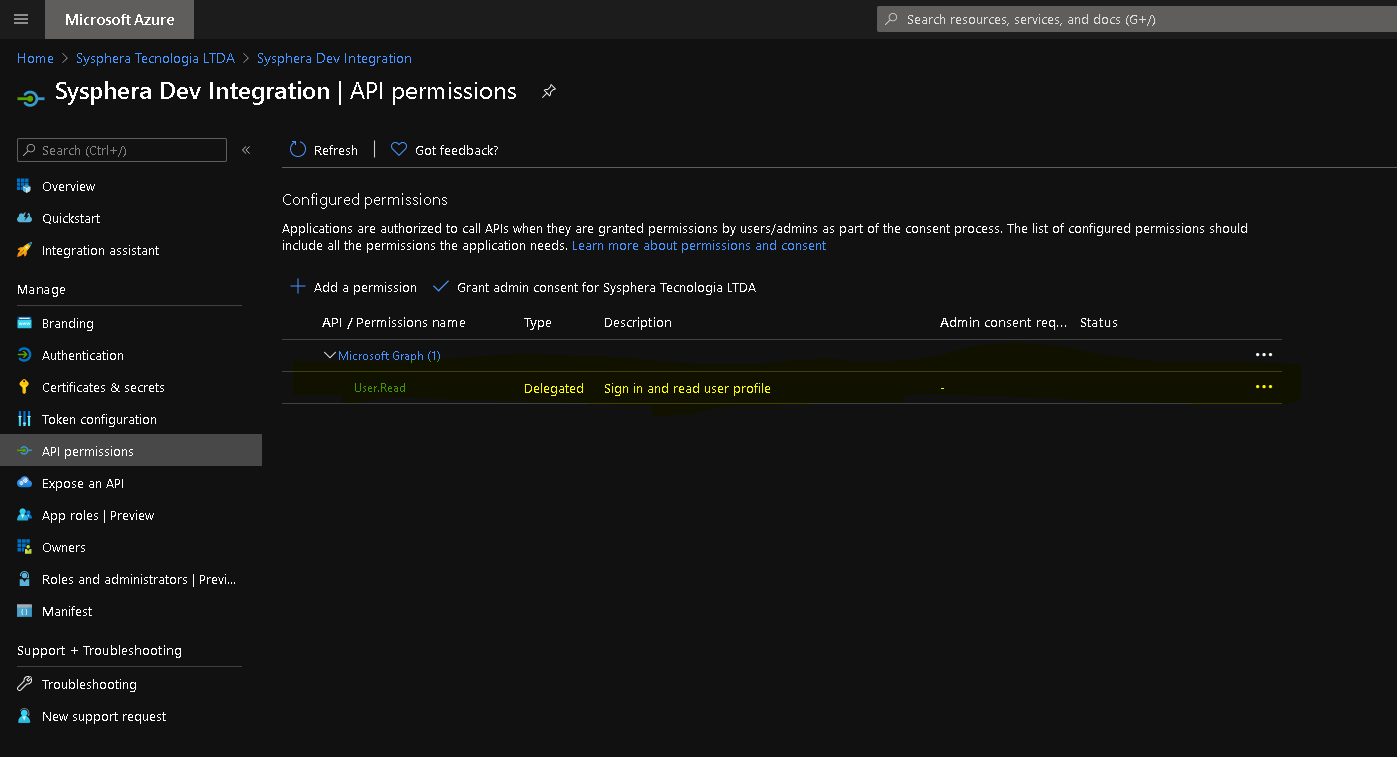This screenshot has height=757, width=1397.
Task: Click the Refresh button
Action: [324, 150]
